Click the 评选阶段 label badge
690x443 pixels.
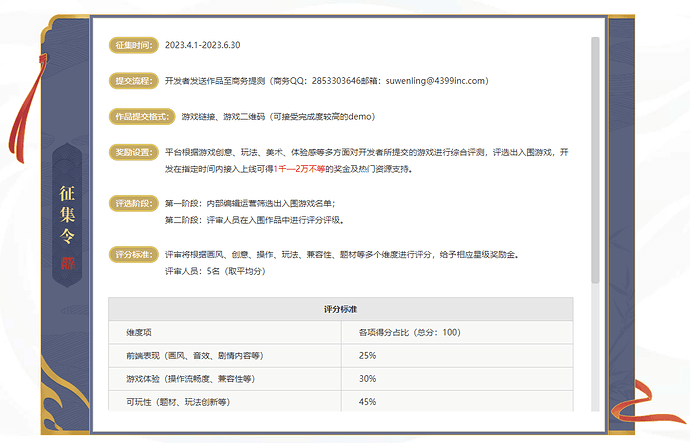(x=134, y=203)
